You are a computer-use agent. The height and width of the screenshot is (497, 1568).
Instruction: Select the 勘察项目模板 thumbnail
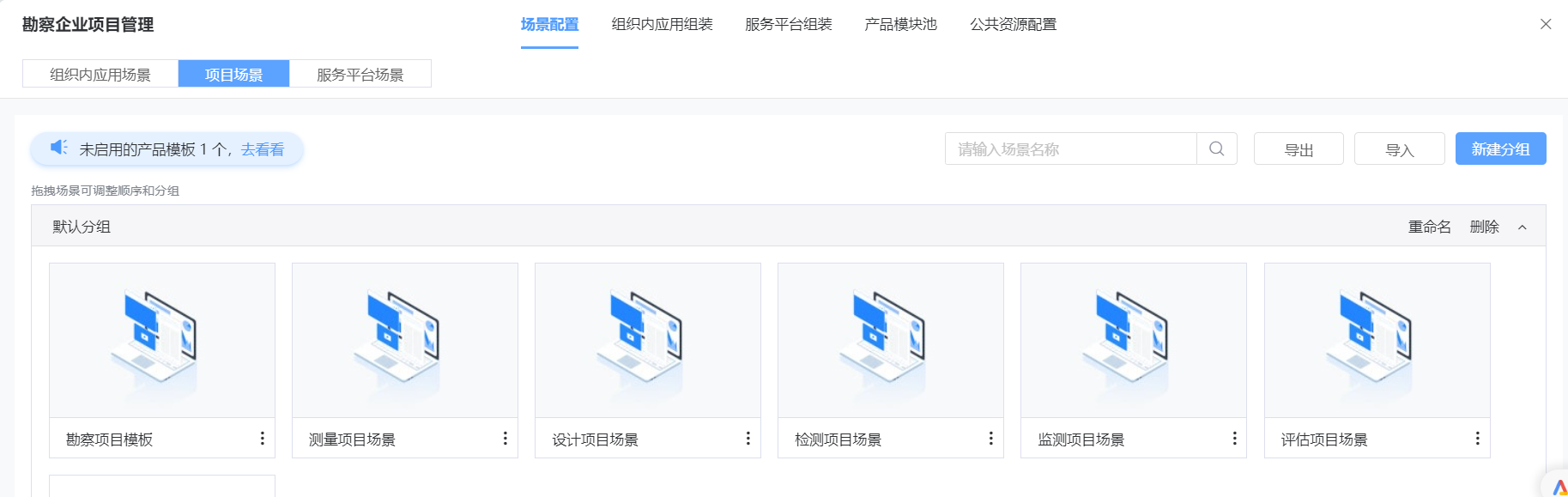pyautogui.click(x=162, y=341)
